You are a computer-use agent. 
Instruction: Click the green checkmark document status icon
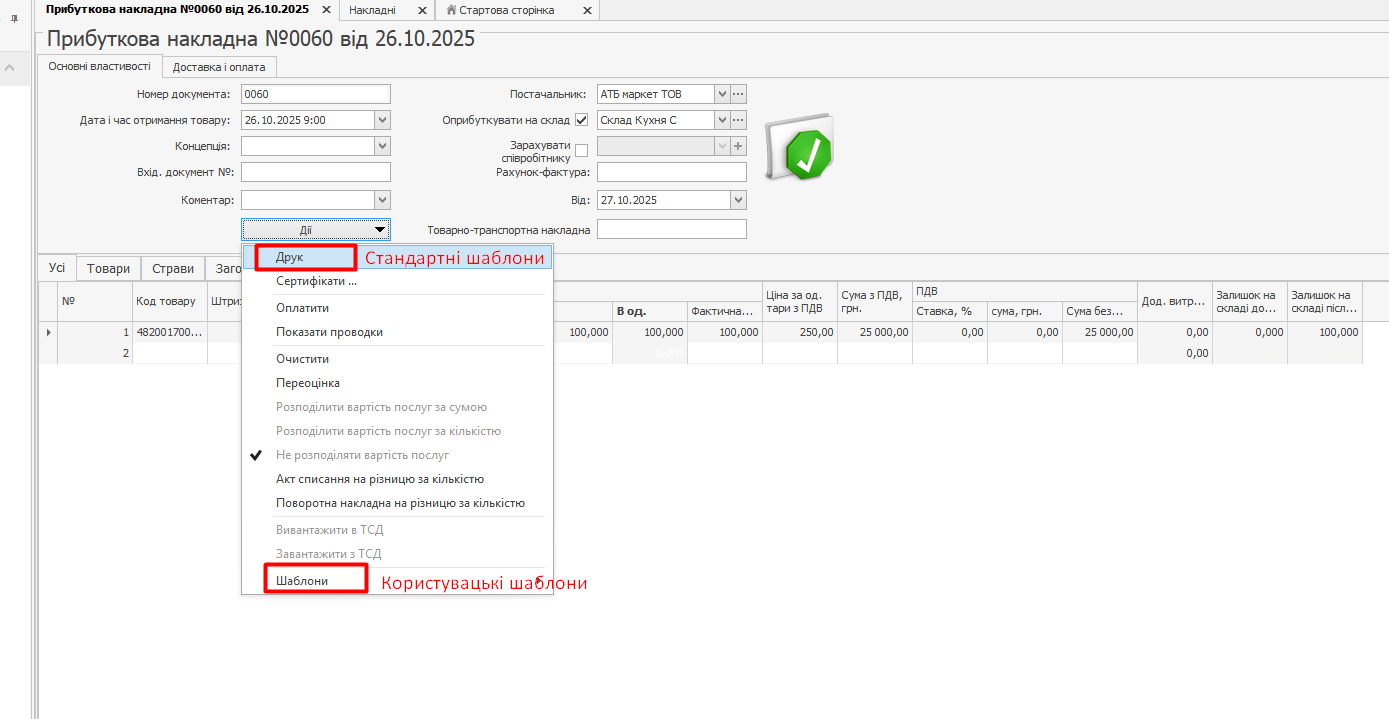click(800, 148)
